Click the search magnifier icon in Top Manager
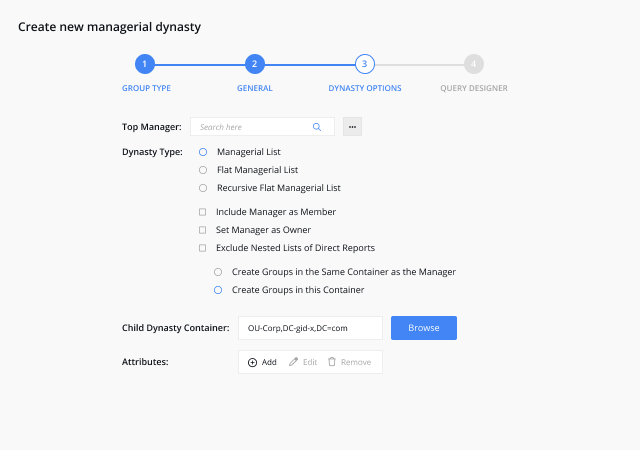The width and height of the screenshot is (640, 450). tap(317, 127)
